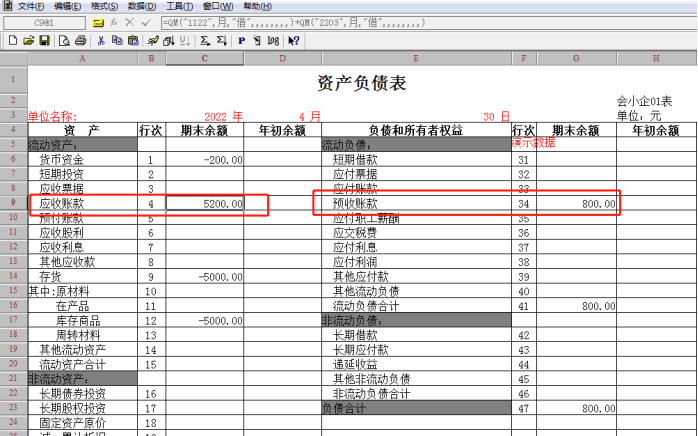The image size is (698, 436).
Task: Click the log toolbar button
Action: click(x=273, y=41)
